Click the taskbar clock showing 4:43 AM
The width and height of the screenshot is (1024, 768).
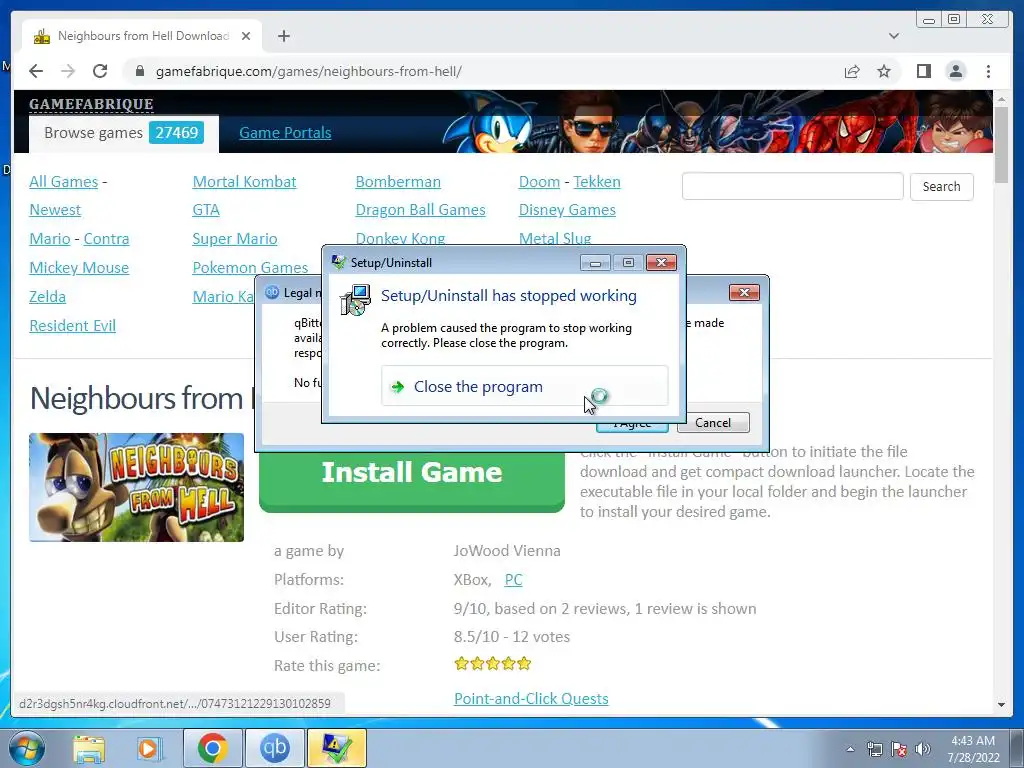point(973,749)
